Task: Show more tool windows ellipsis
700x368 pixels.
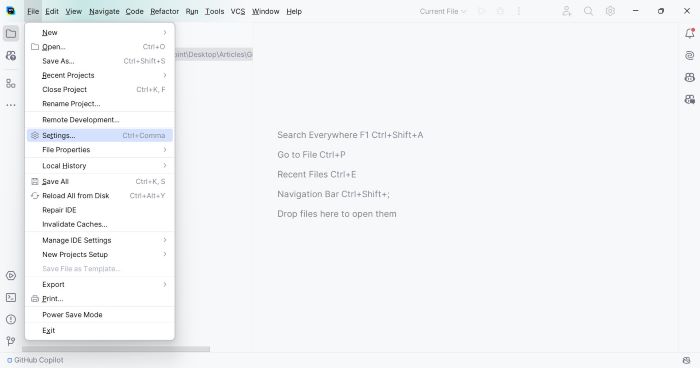Action: pos(11,105)
